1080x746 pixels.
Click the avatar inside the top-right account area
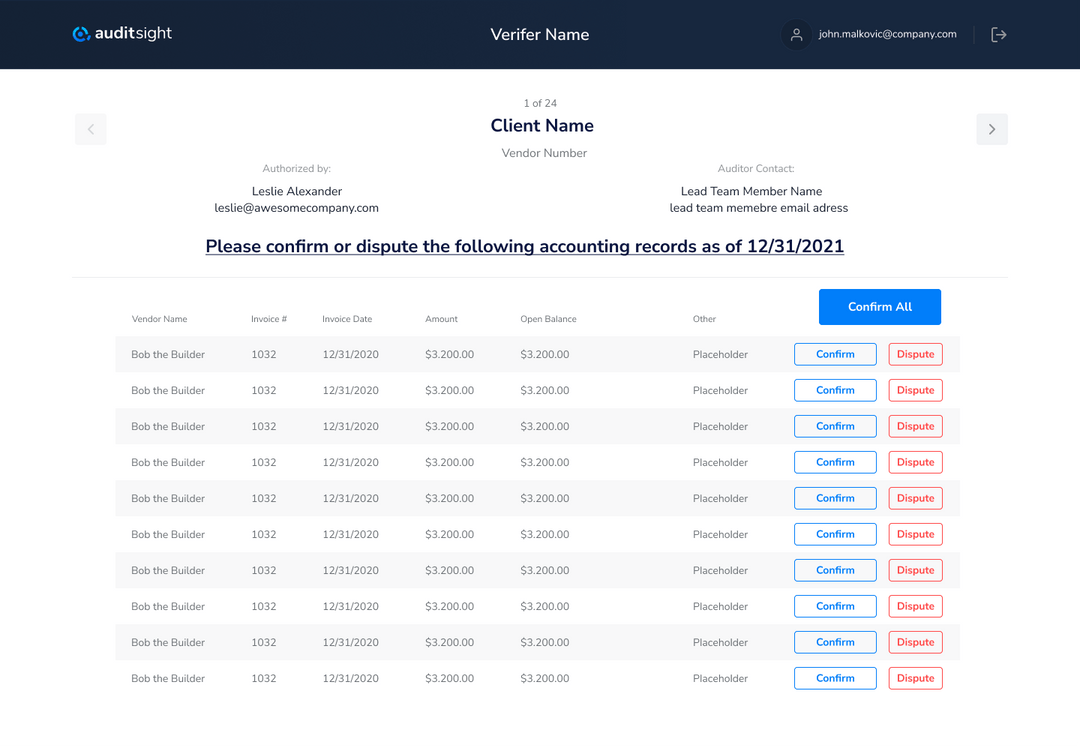click(796, 34)
